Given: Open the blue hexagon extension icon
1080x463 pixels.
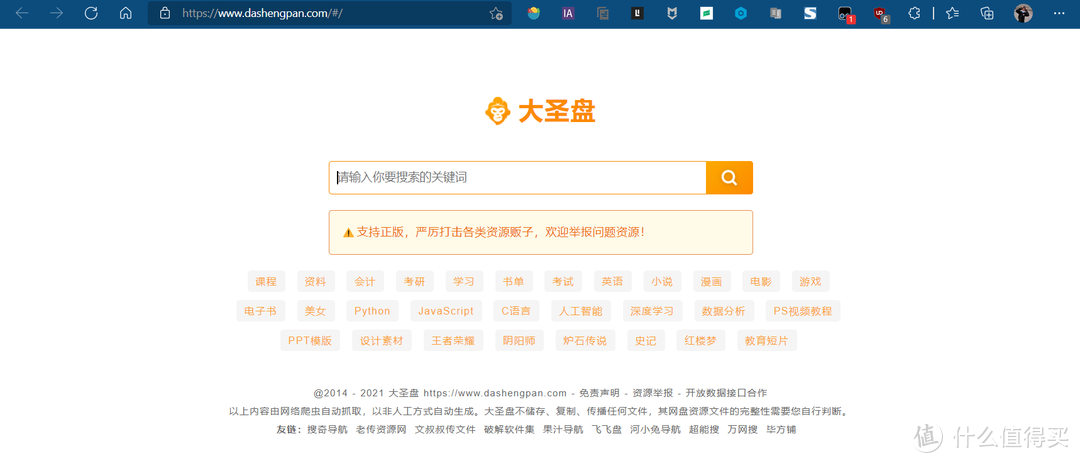Looking at the screenshot, I should 740,13.
